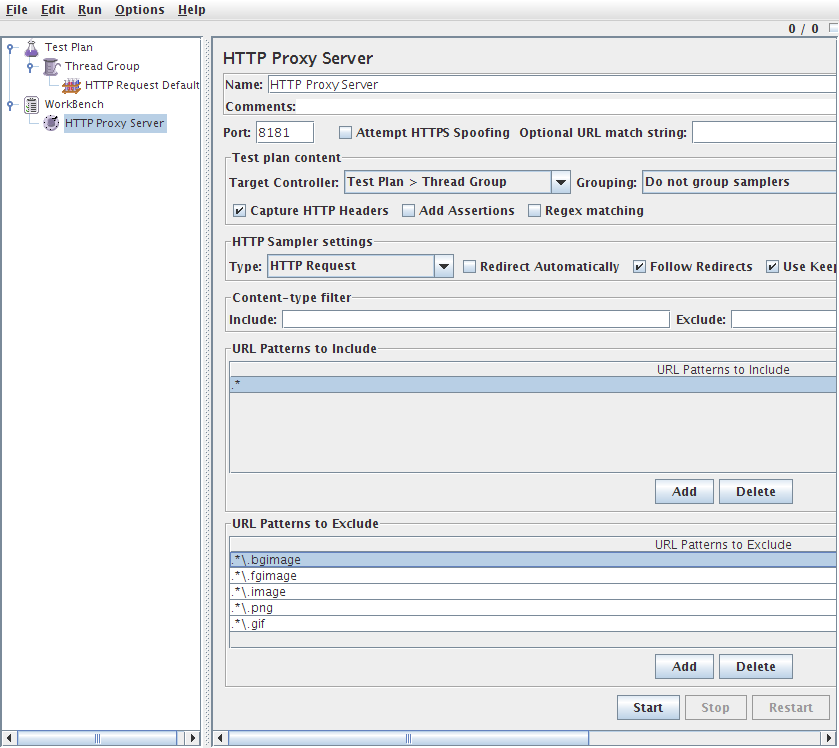Image resolution: width=839 pixels, height=748 pixels.
Task: Click the HTTP Request Defaults icon
Action: [71, 86]
